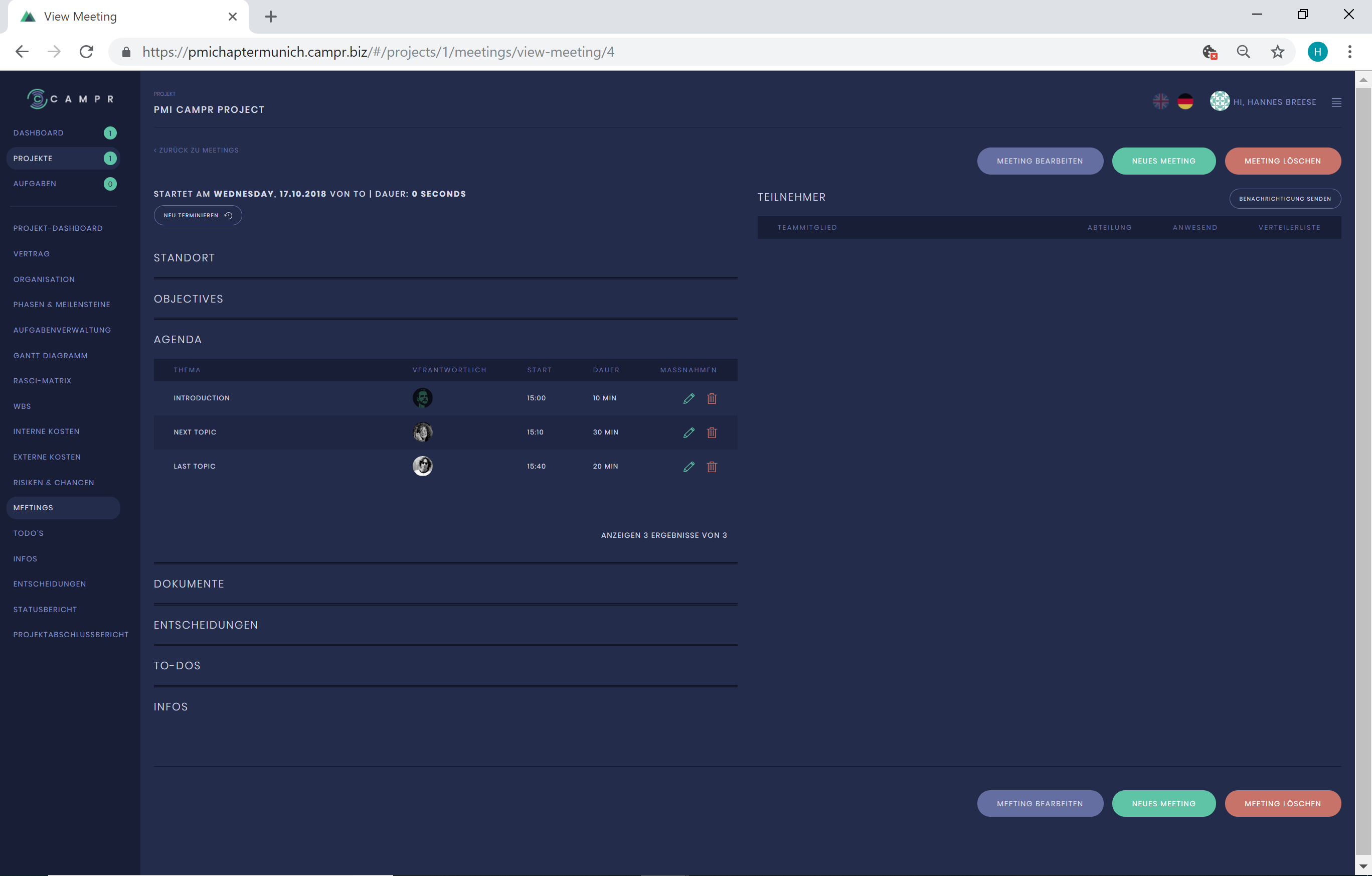
Task: Go back in browser history
Action: coord(22,52)
